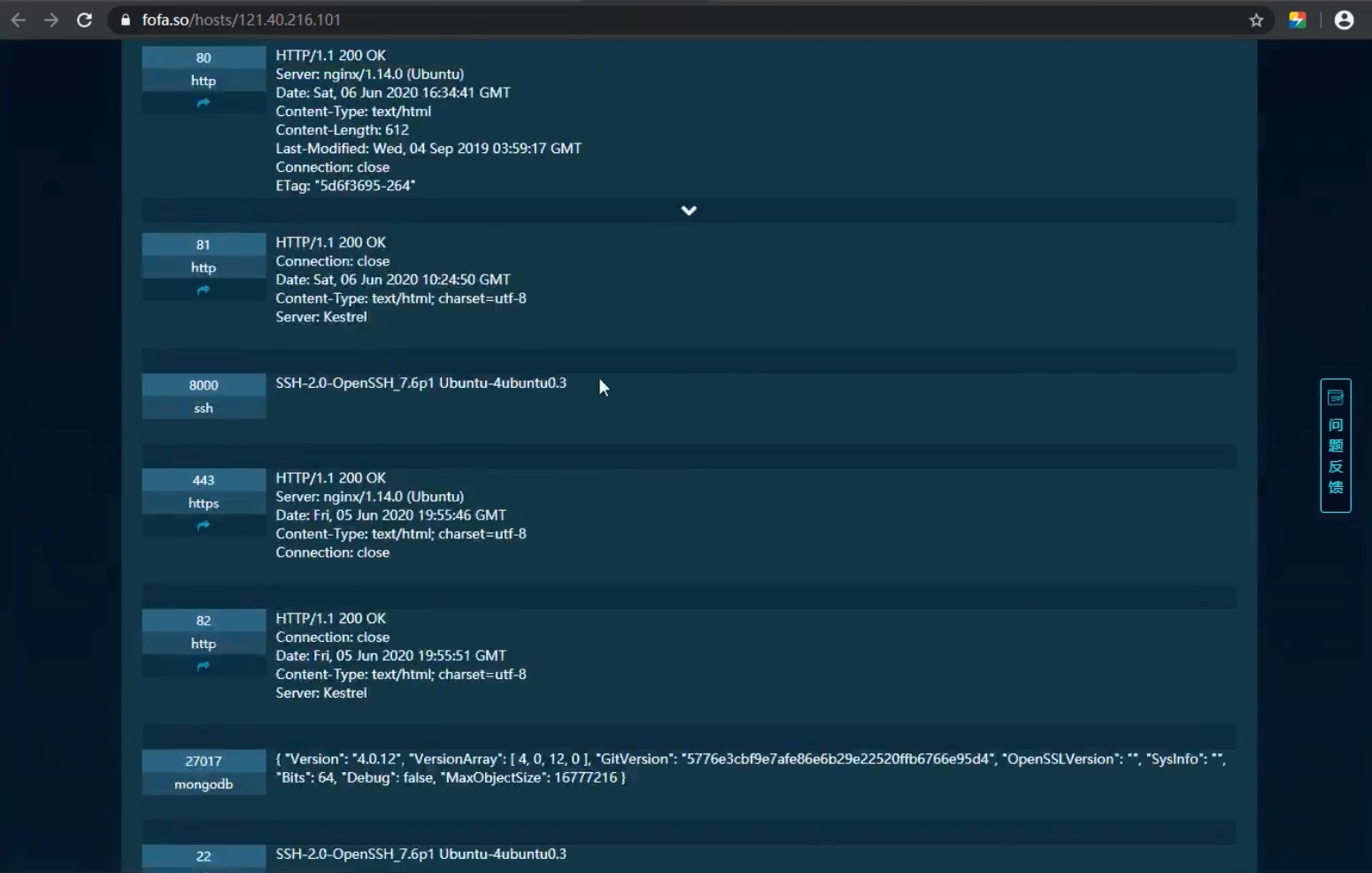1372x873 pixels.
Task: Open the browser profile avatar
Action: tap(1344, 20)
